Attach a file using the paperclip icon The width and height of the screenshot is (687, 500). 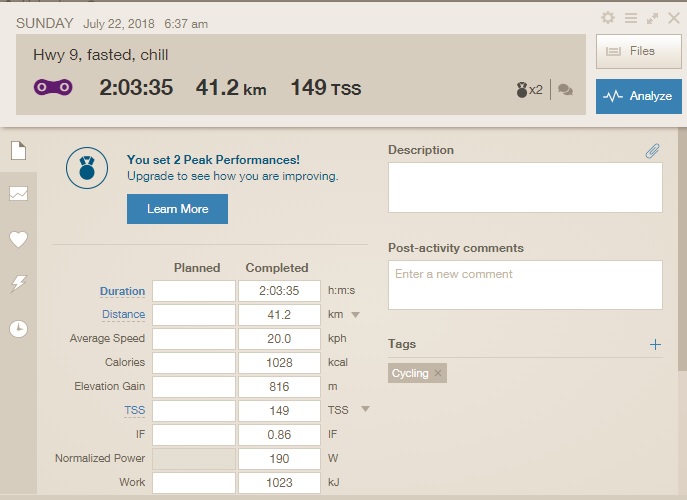pyautogui.click(x=652, y=151)
